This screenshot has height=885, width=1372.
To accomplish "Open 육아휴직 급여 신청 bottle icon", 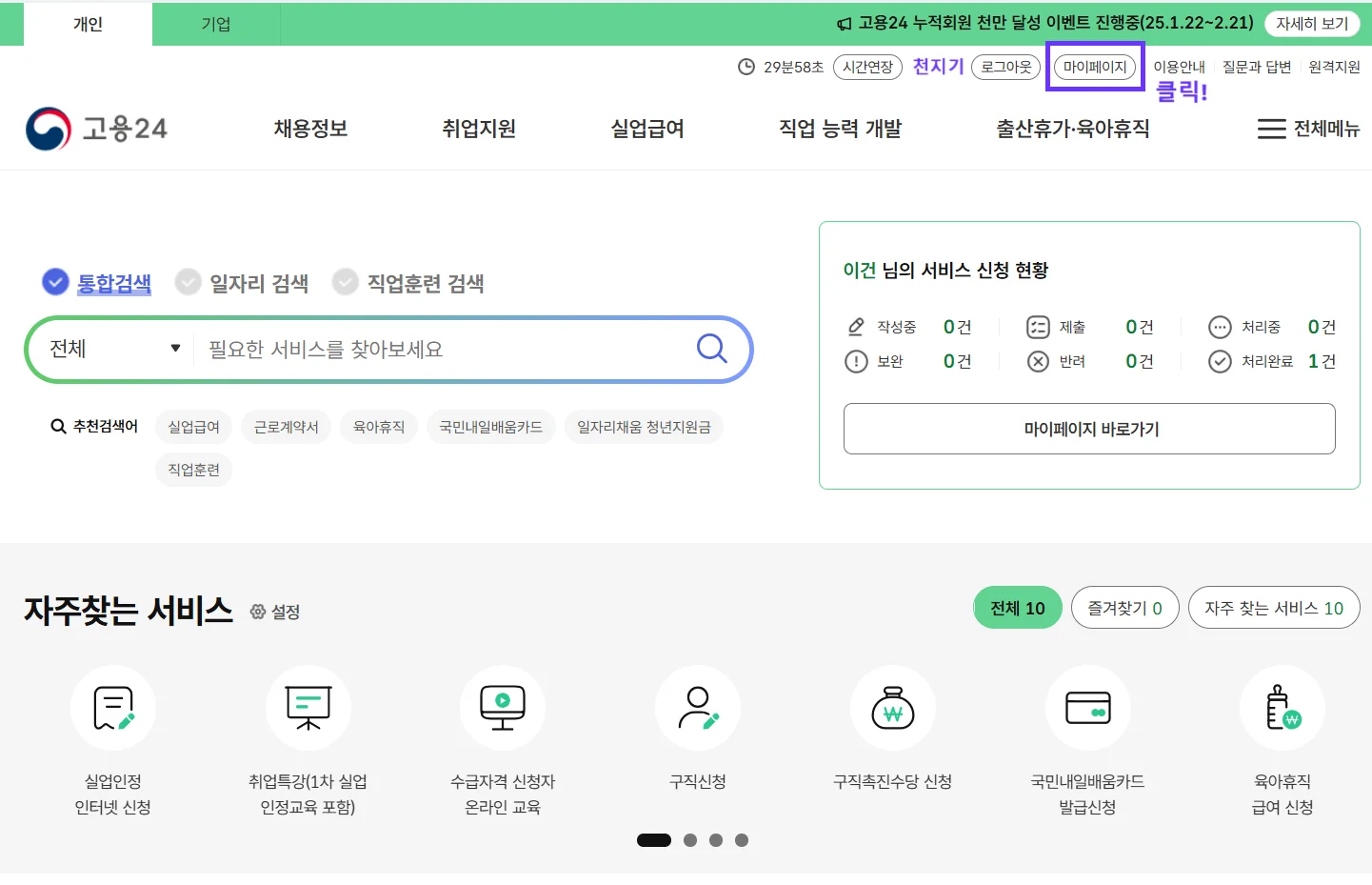I will [x=1282, y=708].
